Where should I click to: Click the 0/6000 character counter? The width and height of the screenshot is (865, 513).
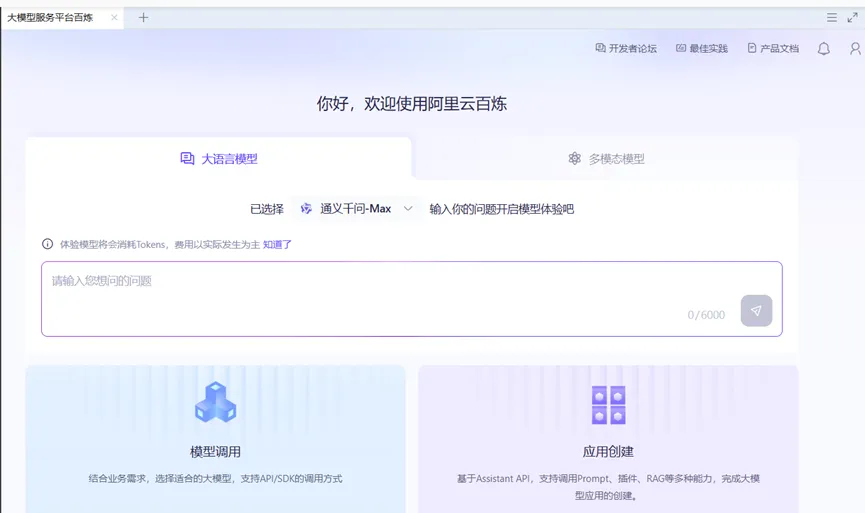coord(706,315)
